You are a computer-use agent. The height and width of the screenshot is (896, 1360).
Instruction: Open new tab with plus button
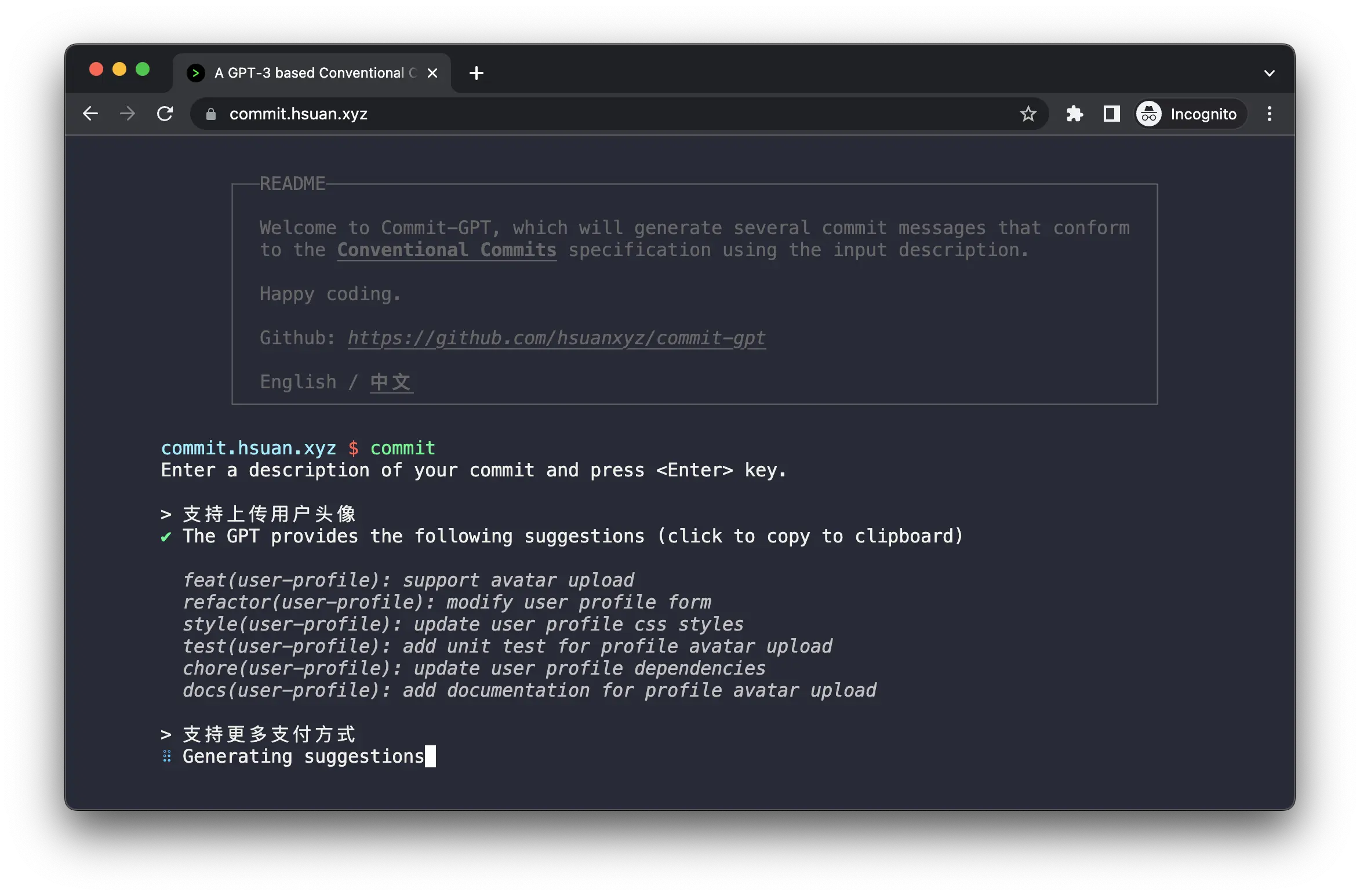(477, 73)
